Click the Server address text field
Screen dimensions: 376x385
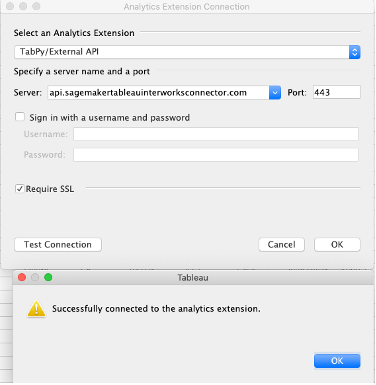pos(158,93)
